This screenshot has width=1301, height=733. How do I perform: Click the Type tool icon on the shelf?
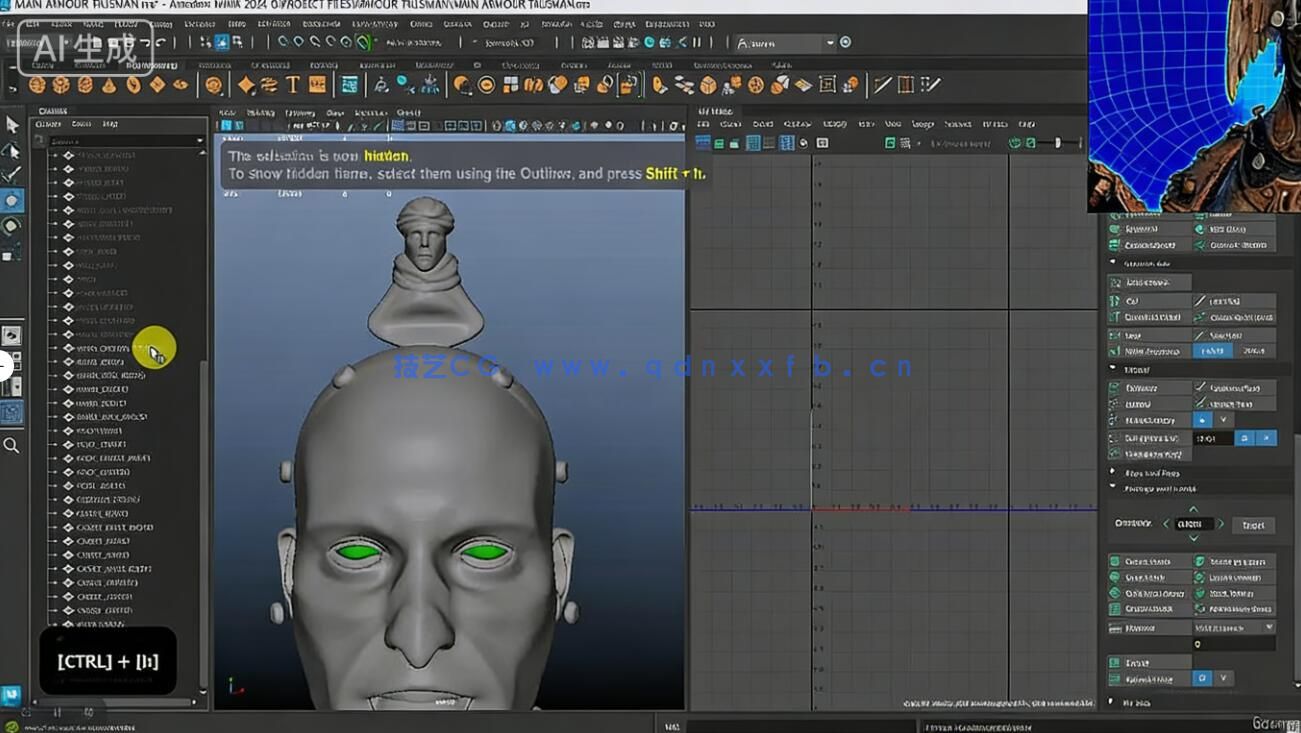(x=293, y=85)
